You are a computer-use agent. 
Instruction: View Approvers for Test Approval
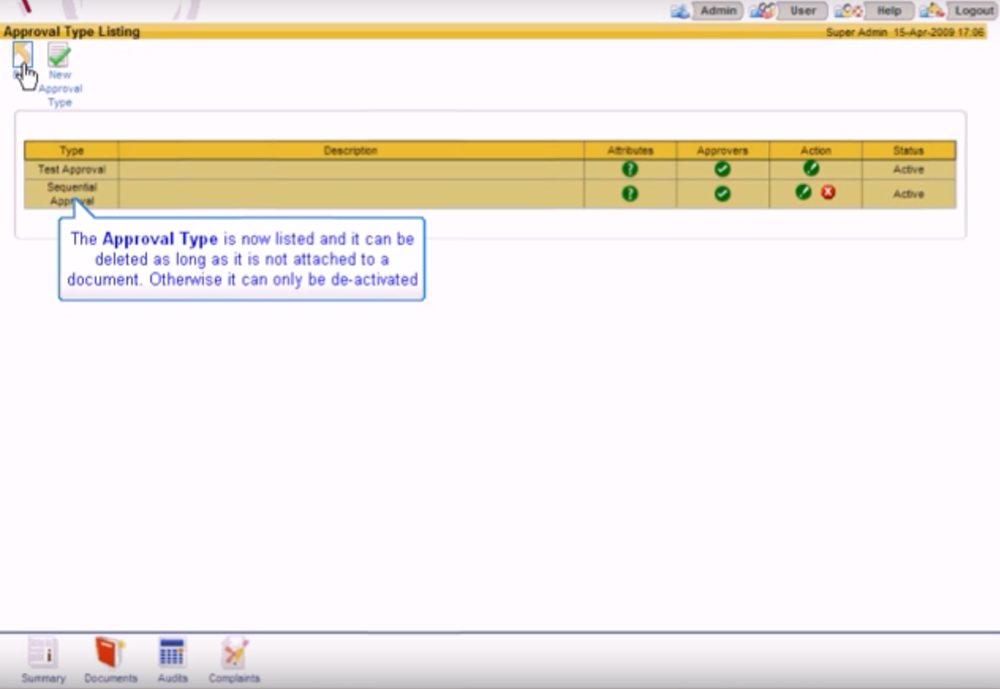click(x=722, y=169)
